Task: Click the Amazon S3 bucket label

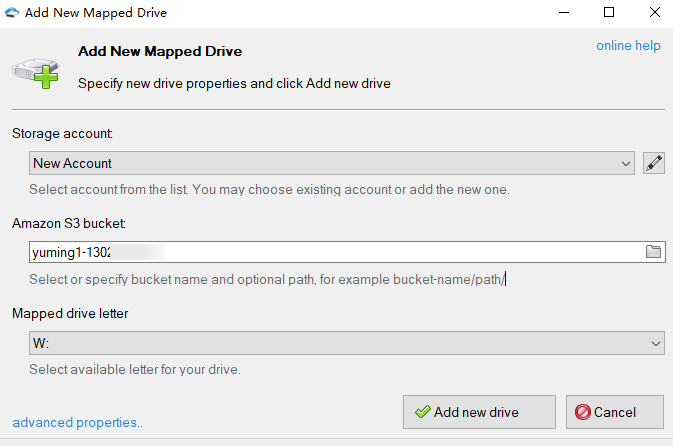Action: coord(69,223)
